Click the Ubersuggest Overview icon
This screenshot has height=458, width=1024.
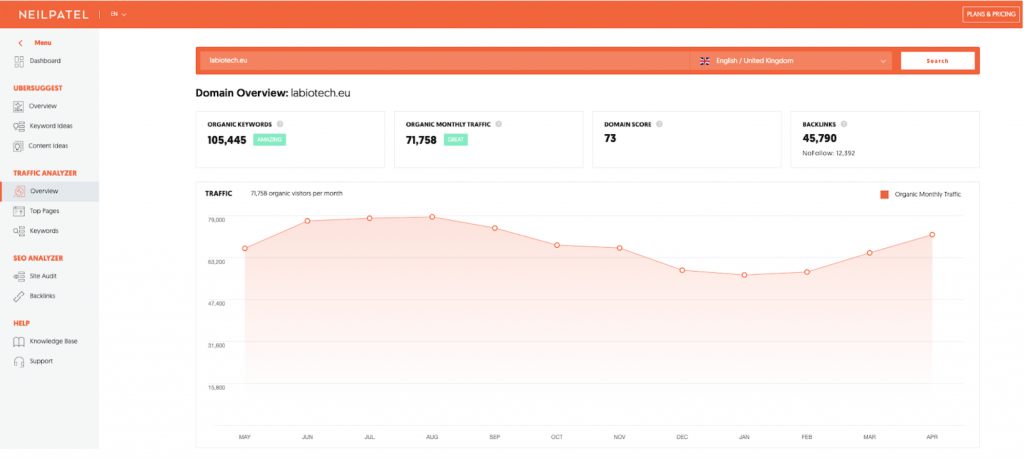click(x=18, y=106)
